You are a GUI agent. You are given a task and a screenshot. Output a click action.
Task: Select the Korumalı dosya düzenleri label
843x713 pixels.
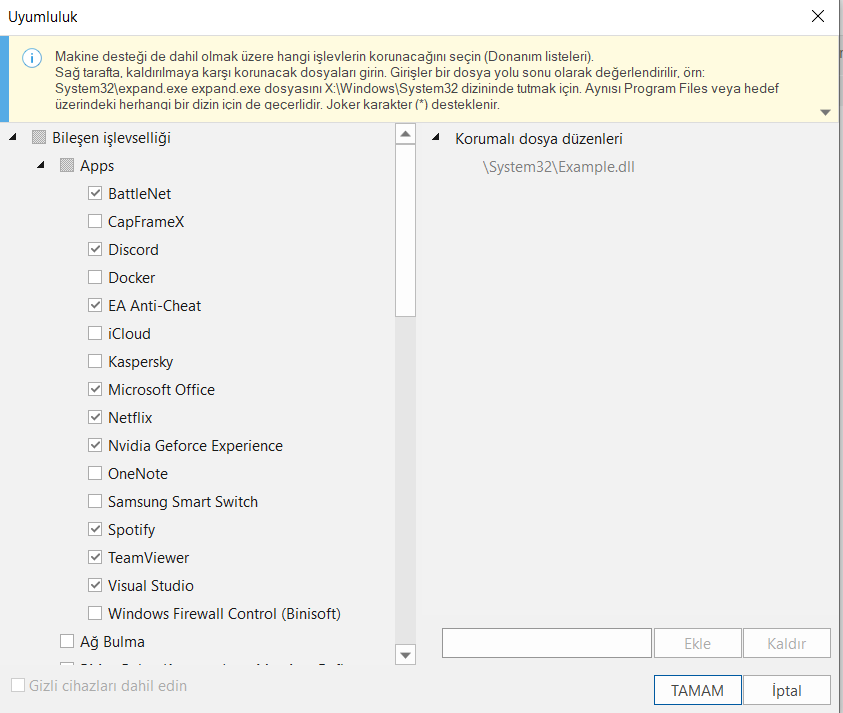(539, 139)
